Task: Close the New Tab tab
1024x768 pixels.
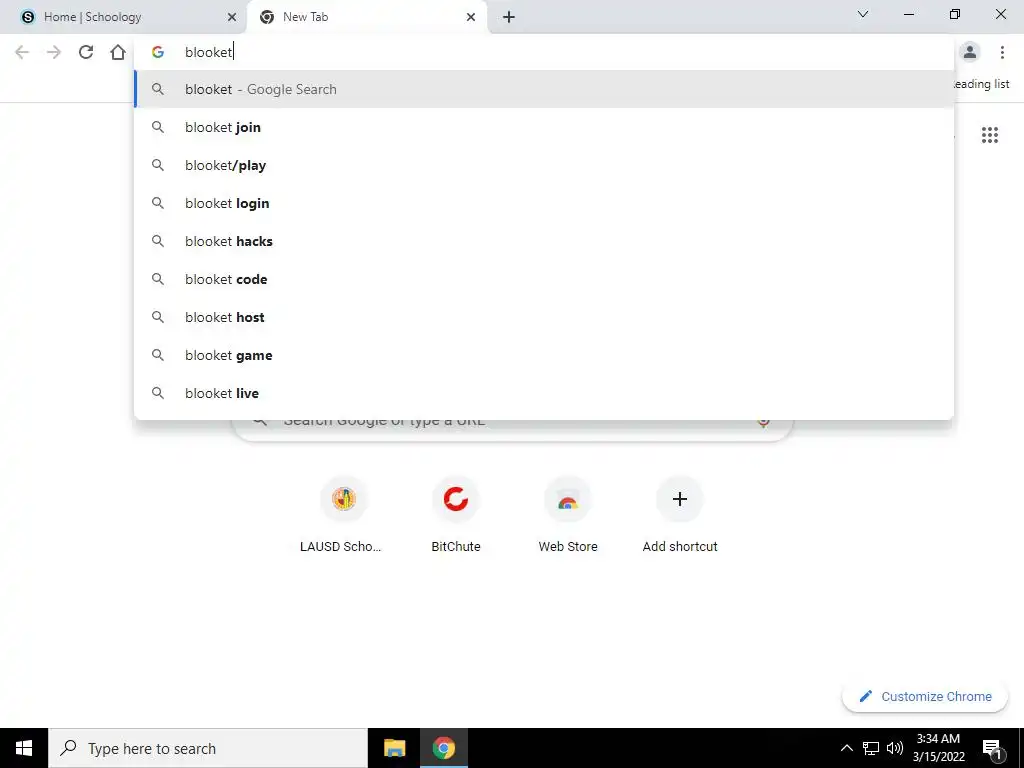Action: click(x=471, y=17)
